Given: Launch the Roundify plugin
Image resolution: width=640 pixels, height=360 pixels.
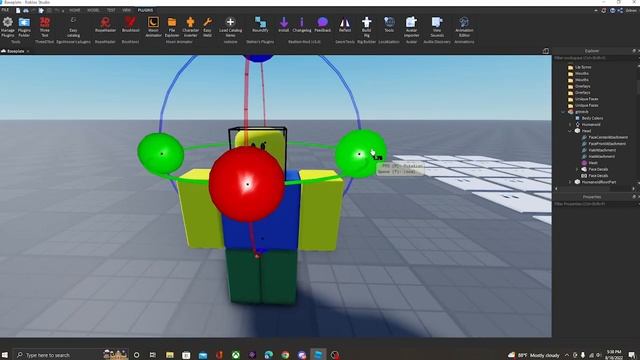Looking at the screenshot, I should point(260,25).
